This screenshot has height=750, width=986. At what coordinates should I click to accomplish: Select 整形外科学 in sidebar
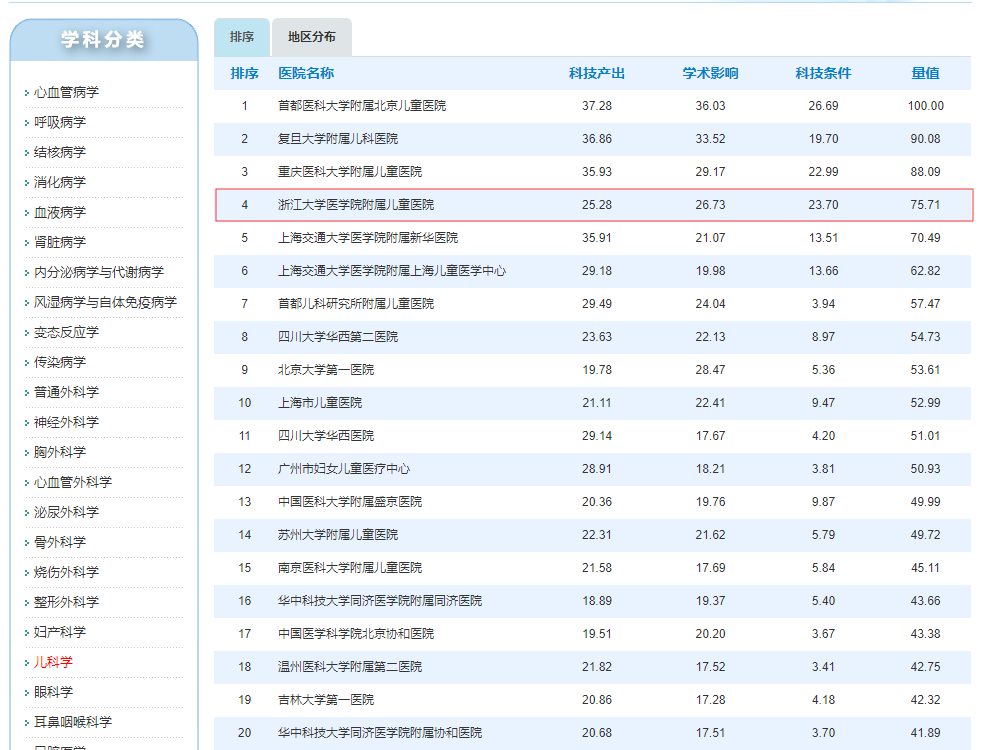[66, 602]
